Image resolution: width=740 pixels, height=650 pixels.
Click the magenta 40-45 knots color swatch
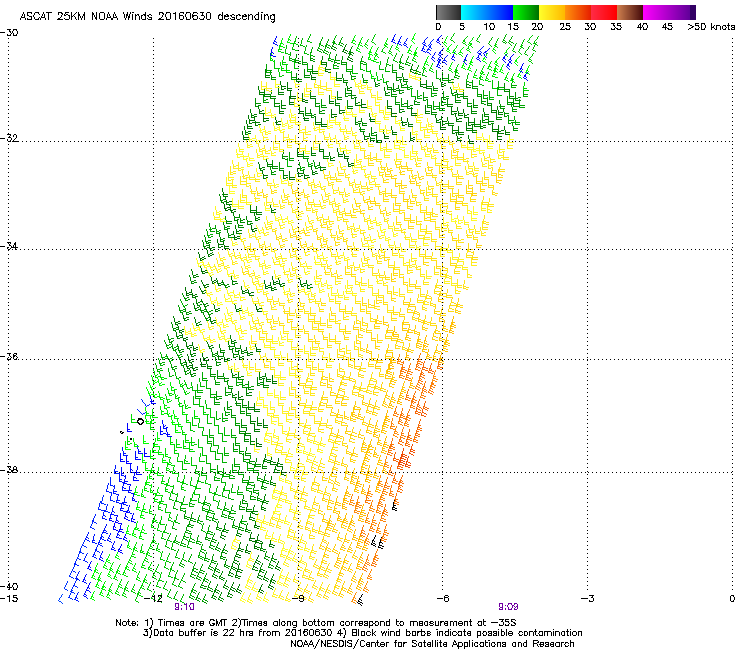click(x=656, y=12)
